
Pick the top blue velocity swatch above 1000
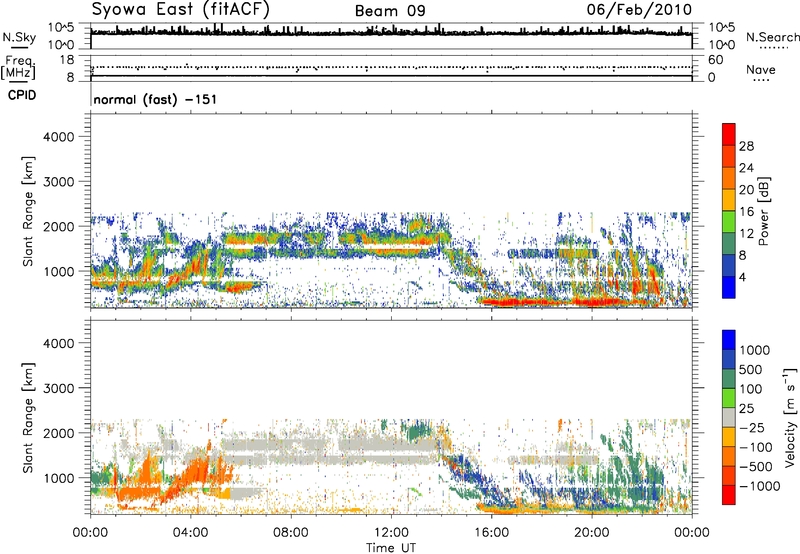(x=729, y=340)
